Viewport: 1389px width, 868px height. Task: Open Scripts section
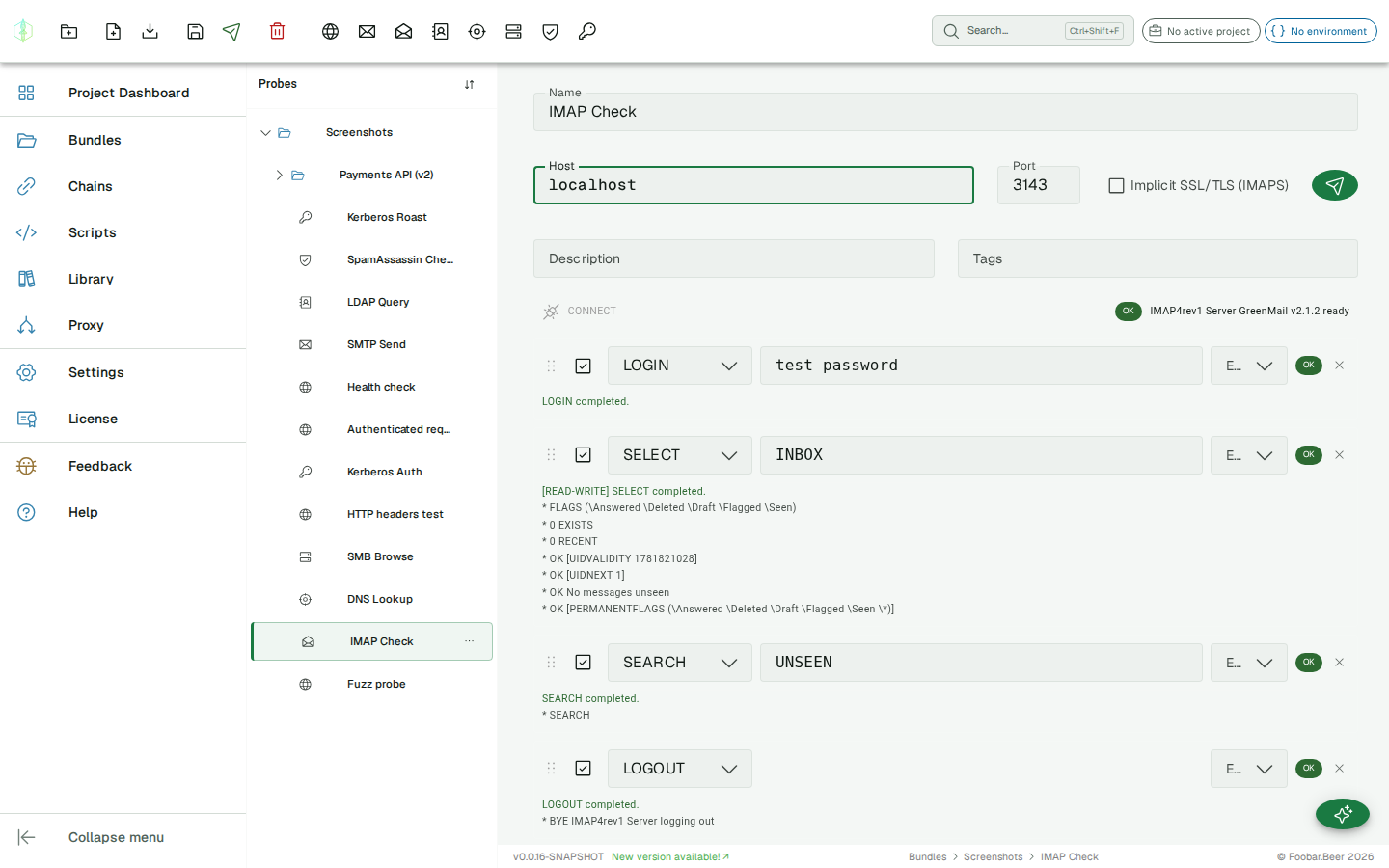(x=123, y=232)
